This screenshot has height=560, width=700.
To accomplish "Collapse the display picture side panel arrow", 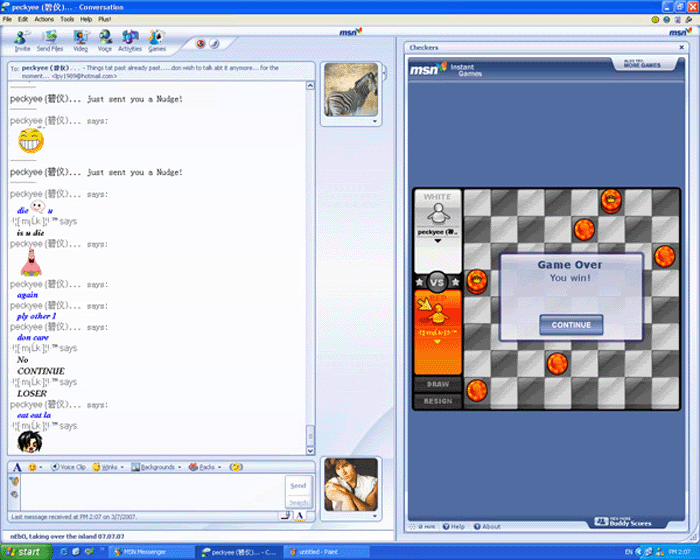I will [x=384, y=74].
